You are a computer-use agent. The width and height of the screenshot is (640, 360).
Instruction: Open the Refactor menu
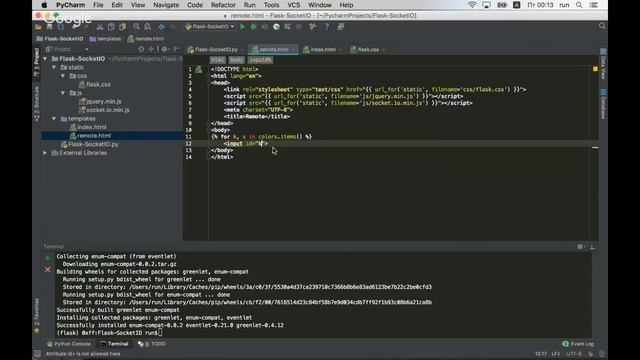(x=223, y=5)
